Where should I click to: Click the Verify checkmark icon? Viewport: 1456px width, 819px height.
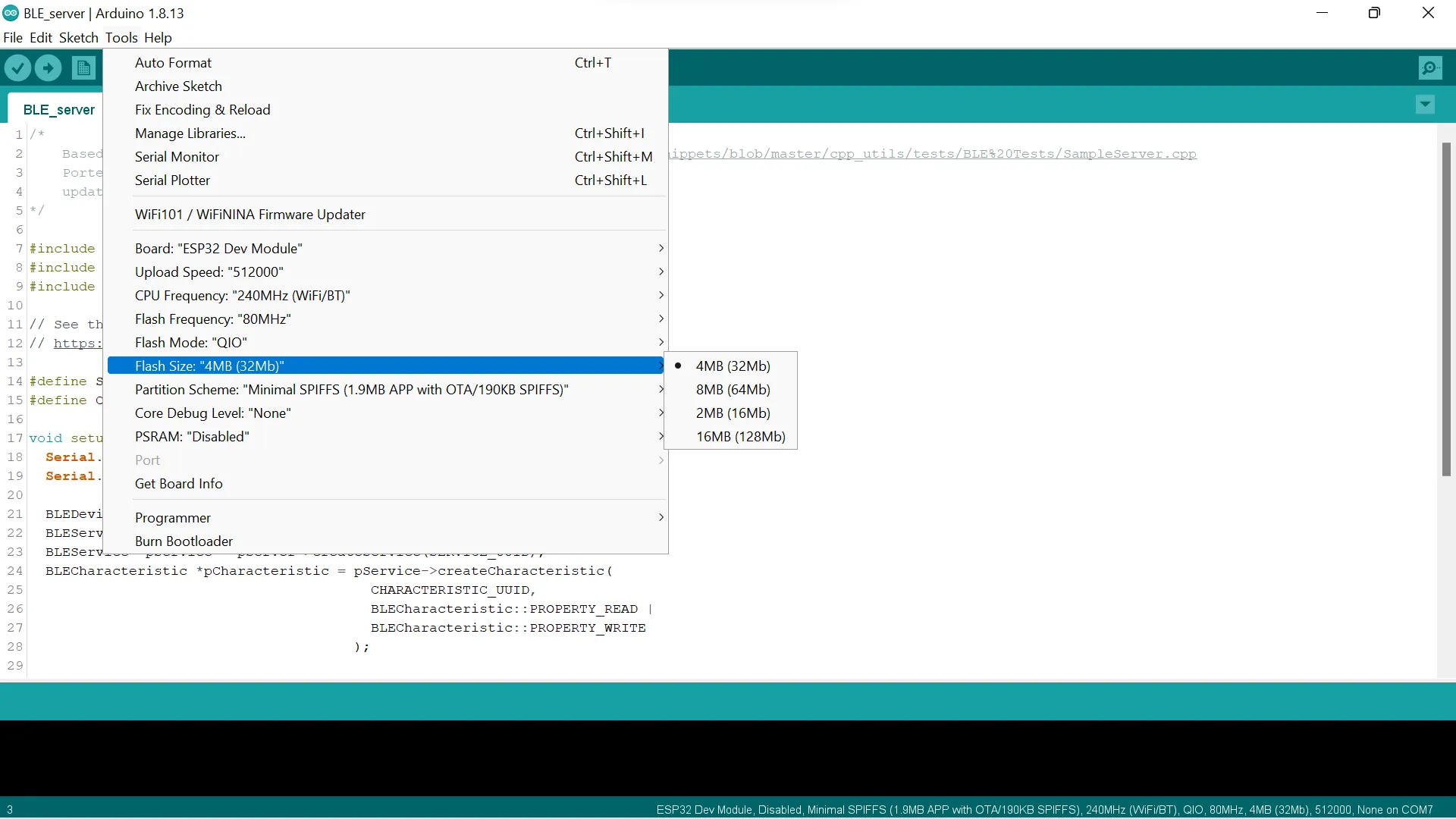point(17,68)
